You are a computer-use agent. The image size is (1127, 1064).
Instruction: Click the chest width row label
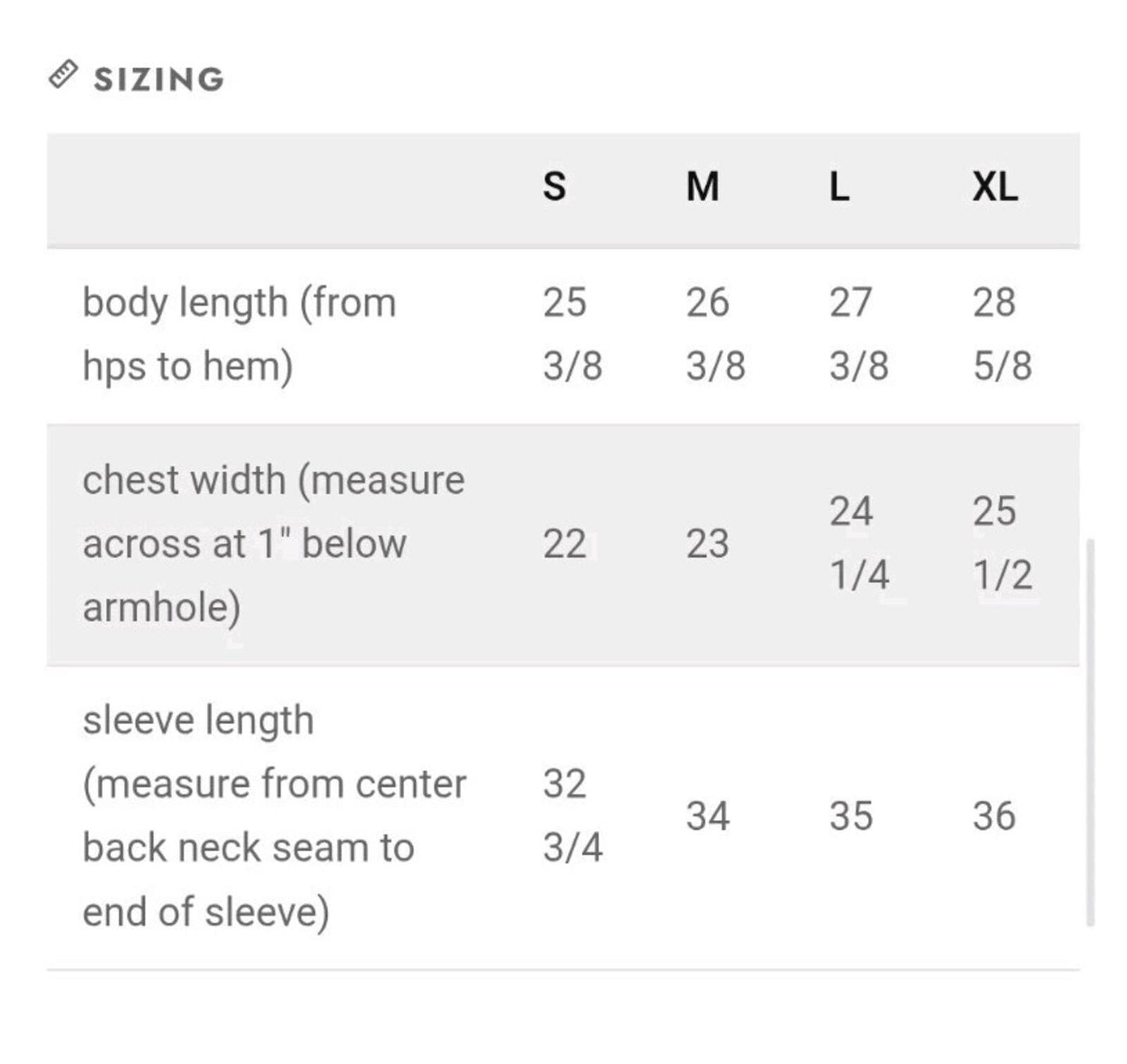(x=274, y=544)
